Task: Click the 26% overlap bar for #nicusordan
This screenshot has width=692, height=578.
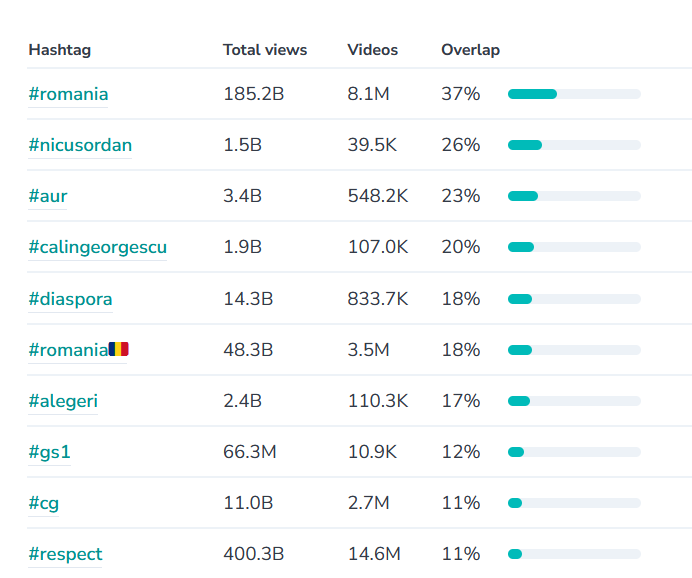Action: (574, 145)
